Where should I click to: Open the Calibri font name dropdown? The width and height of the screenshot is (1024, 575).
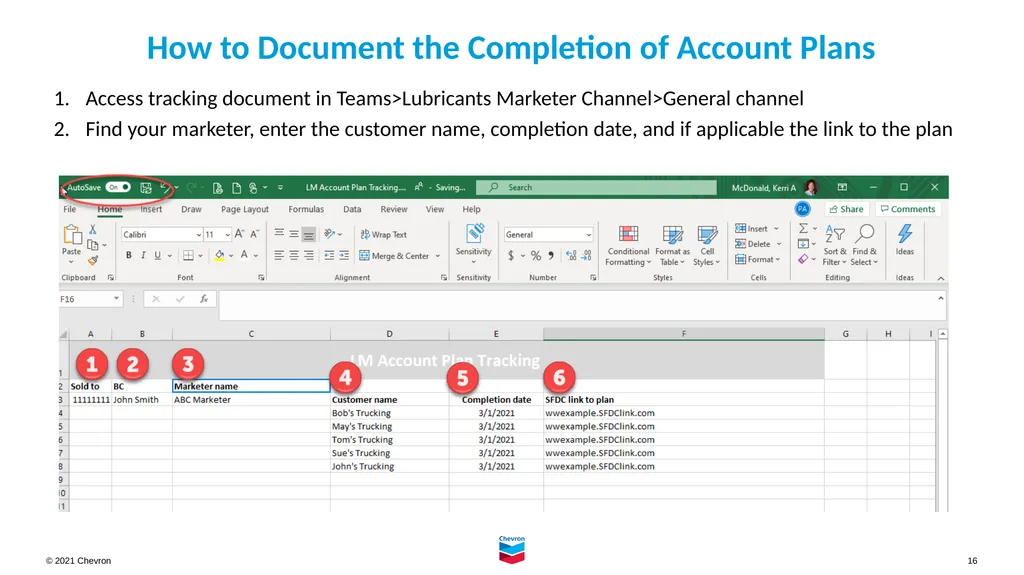tap(199, 235)
